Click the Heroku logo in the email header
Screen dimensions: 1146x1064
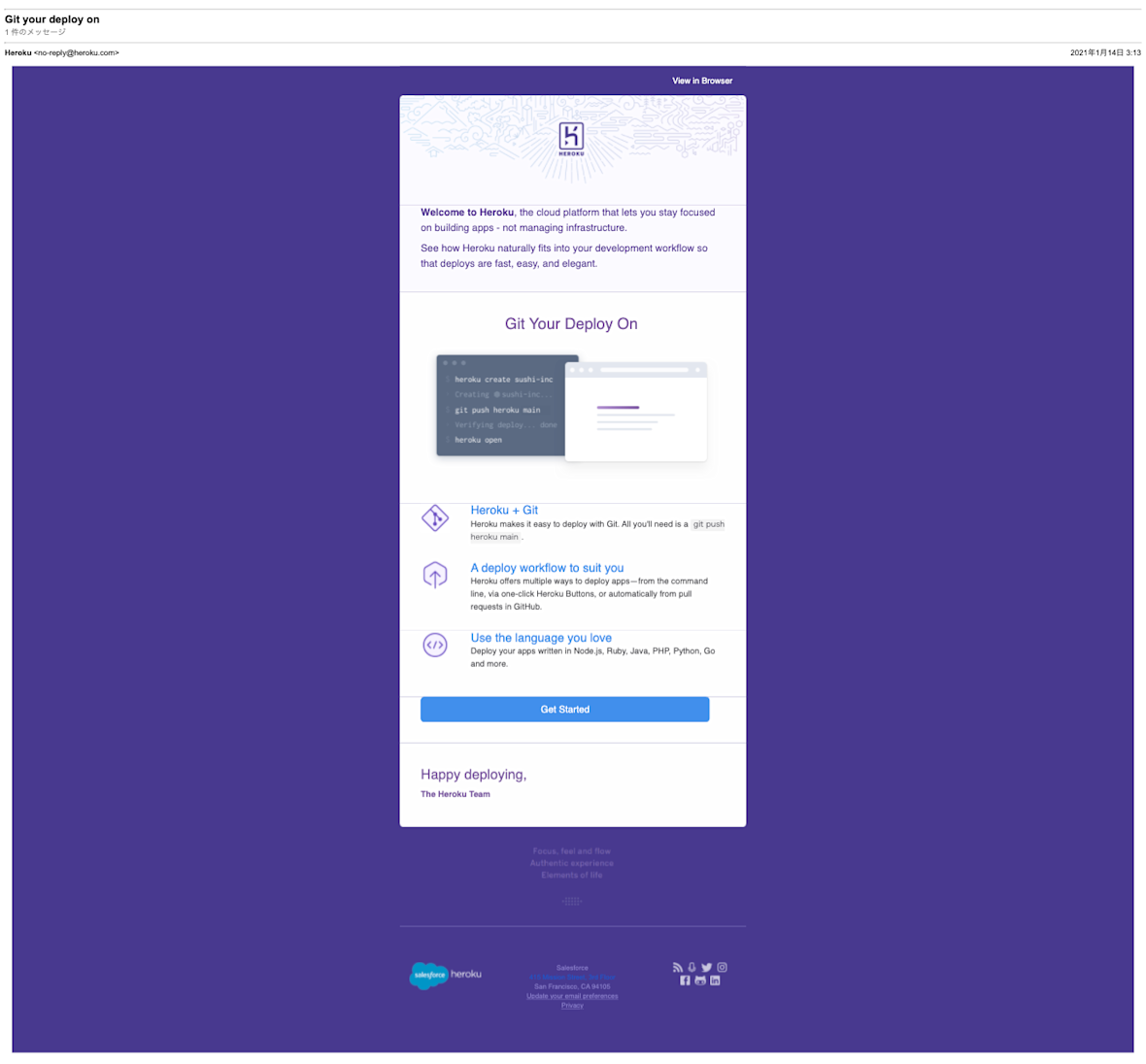(x=571, y=139)
